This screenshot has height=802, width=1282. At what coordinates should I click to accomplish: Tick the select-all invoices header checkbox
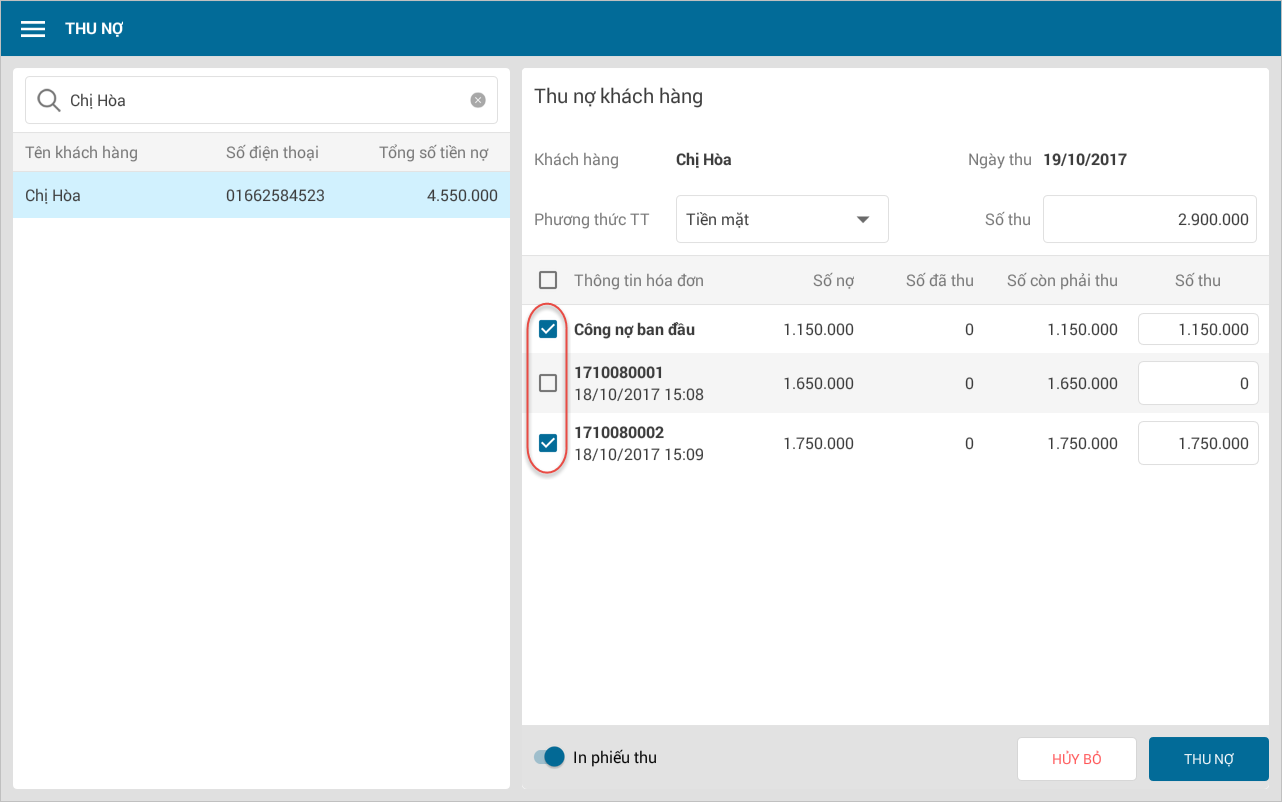(x=548, y=280)
